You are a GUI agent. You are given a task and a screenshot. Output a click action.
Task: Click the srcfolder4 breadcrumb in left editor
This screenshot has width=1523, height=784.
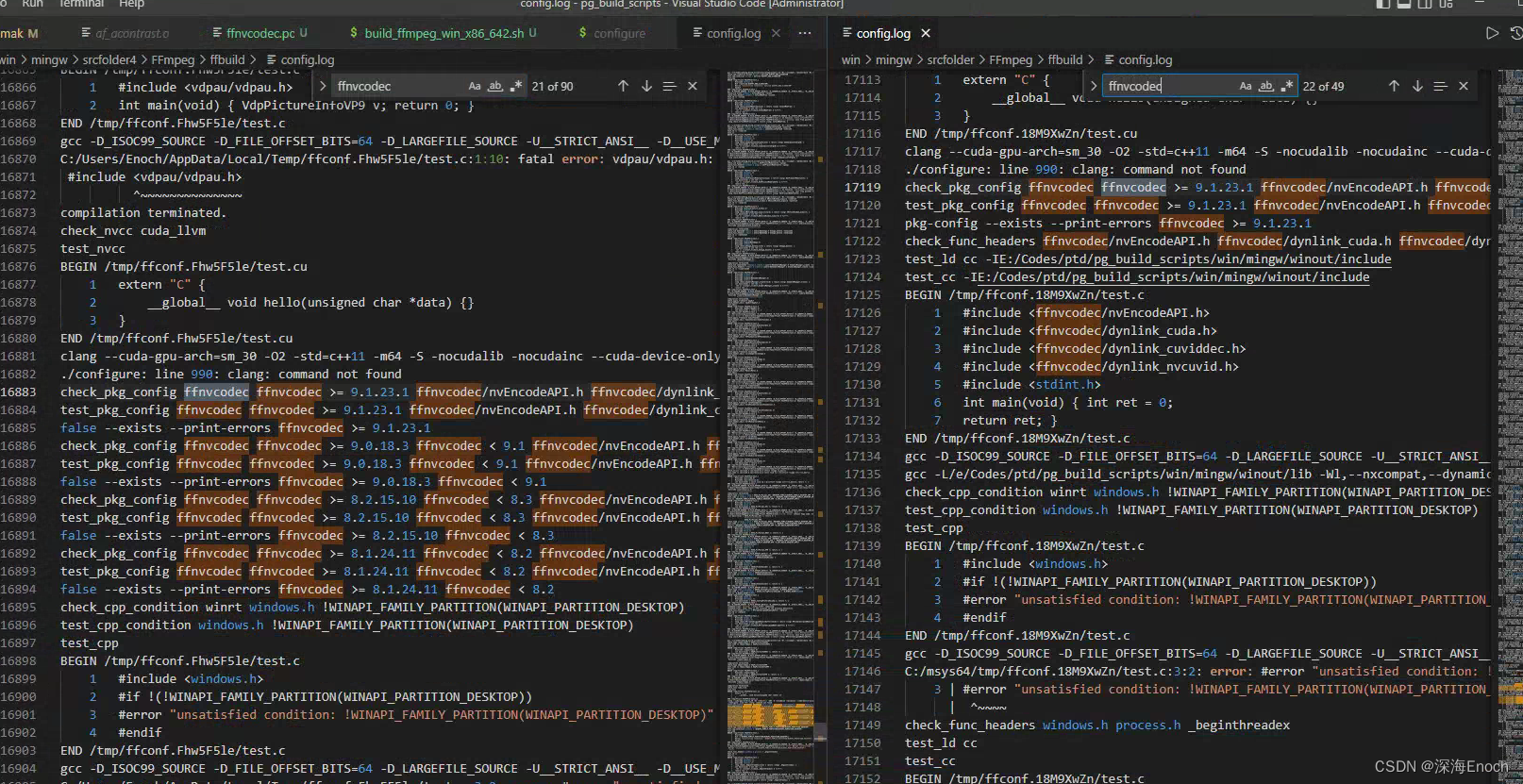[x=109, y=59]
